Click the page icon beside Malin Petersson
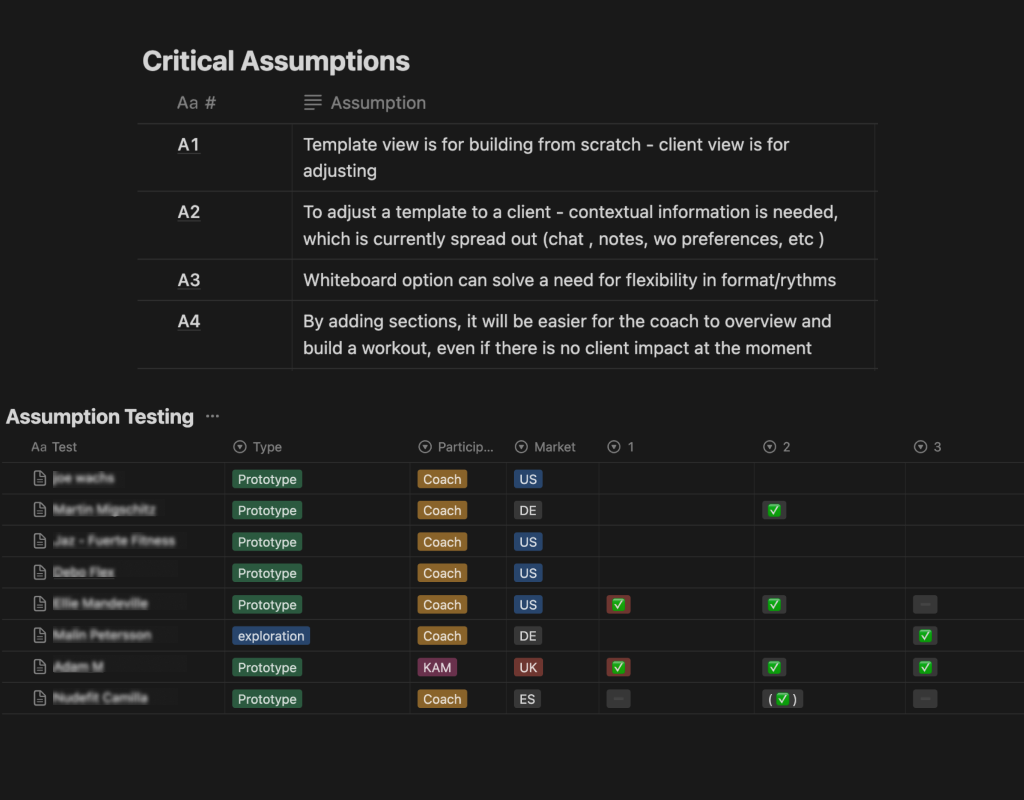This screenshot has height=800, width=1024. pos(40,635)
